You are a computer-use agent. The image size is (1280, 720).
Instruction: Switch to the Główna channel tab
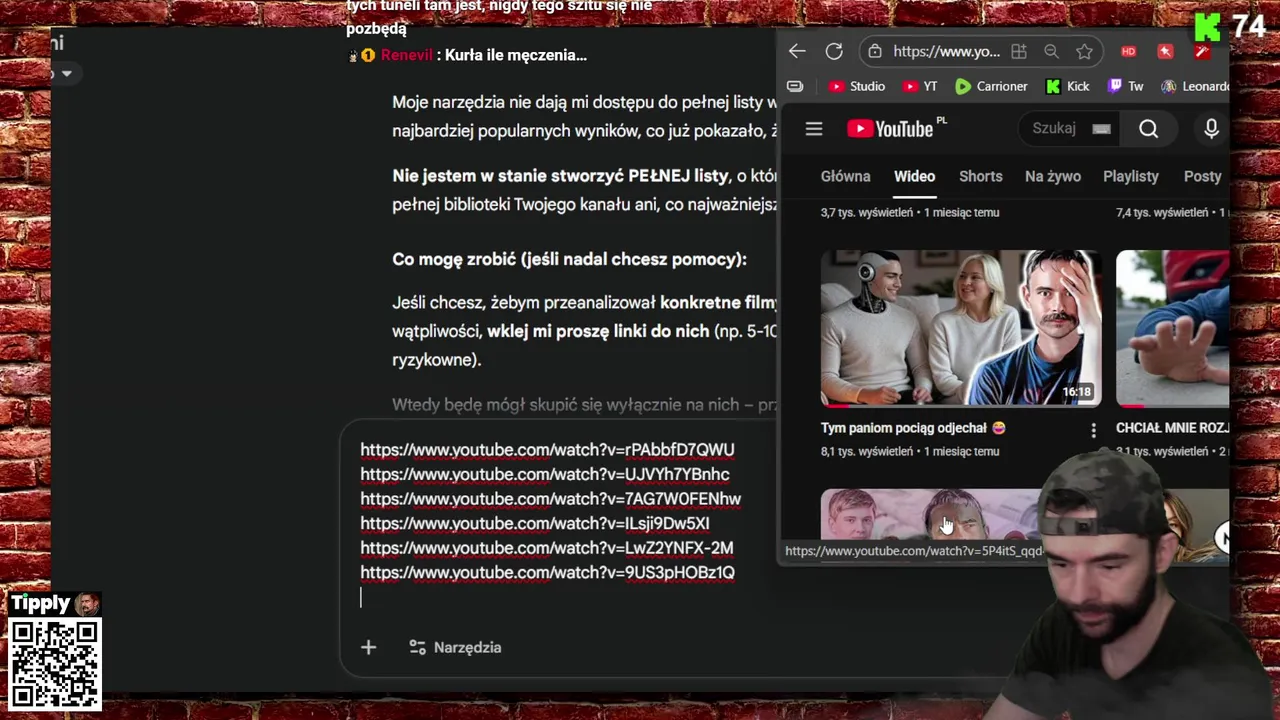pos(845,176)
